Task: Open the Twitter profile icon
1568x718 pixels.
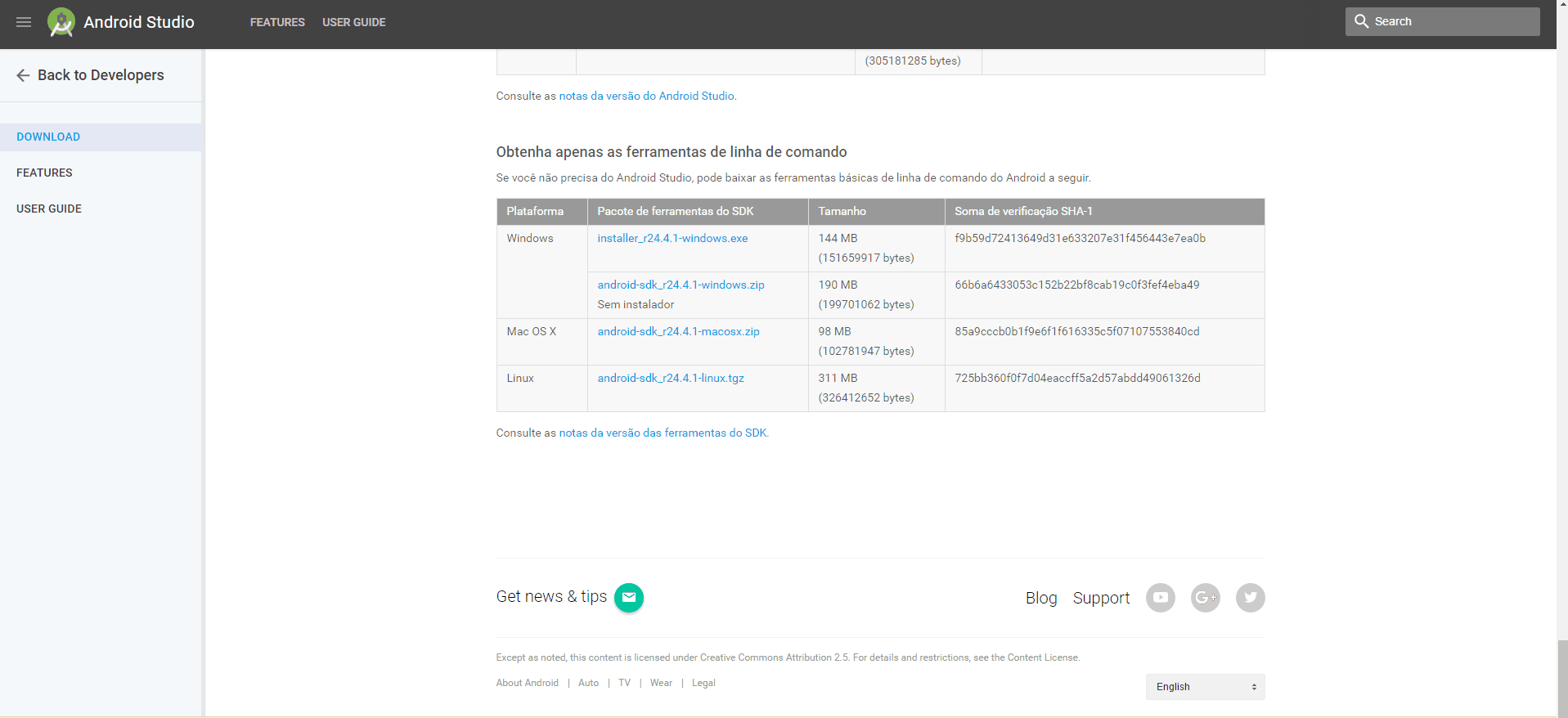Action: 1251,598
